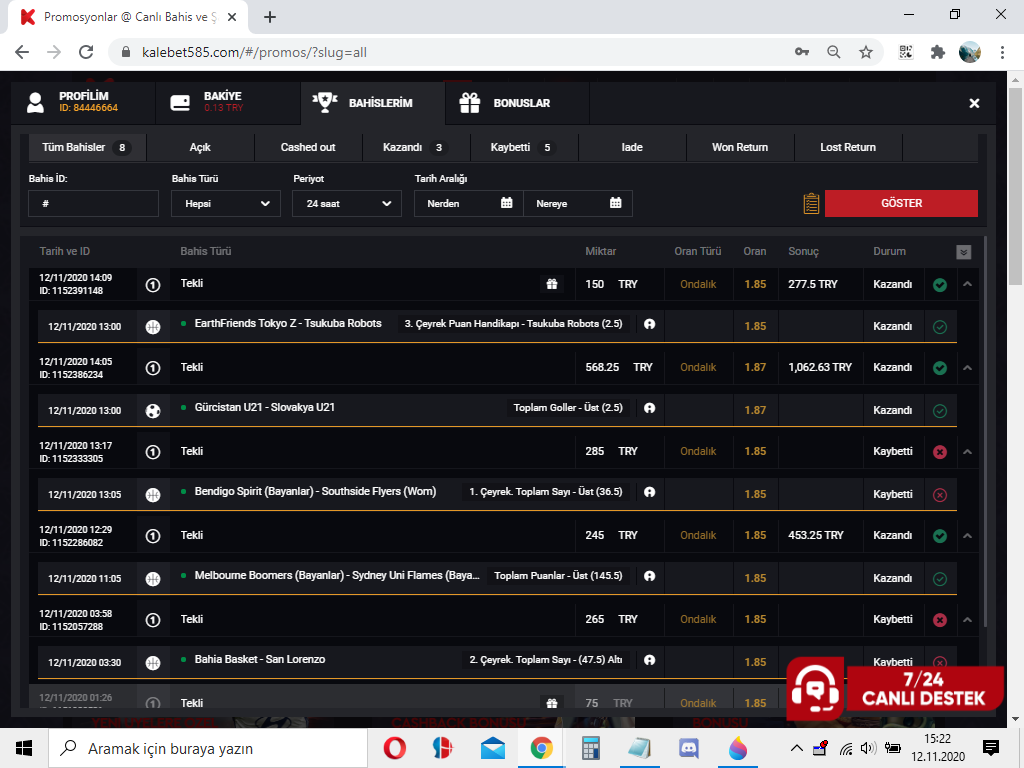This screenshot has height=768, width=1024.
Task: Open Opera from the taskbar
Action: 394,748
